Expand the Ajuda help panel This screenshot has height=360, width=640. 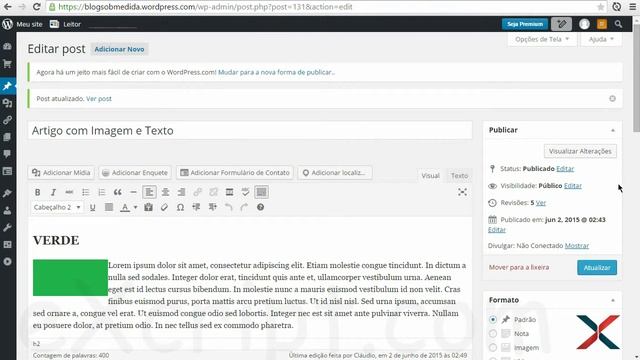click(601, 39)
